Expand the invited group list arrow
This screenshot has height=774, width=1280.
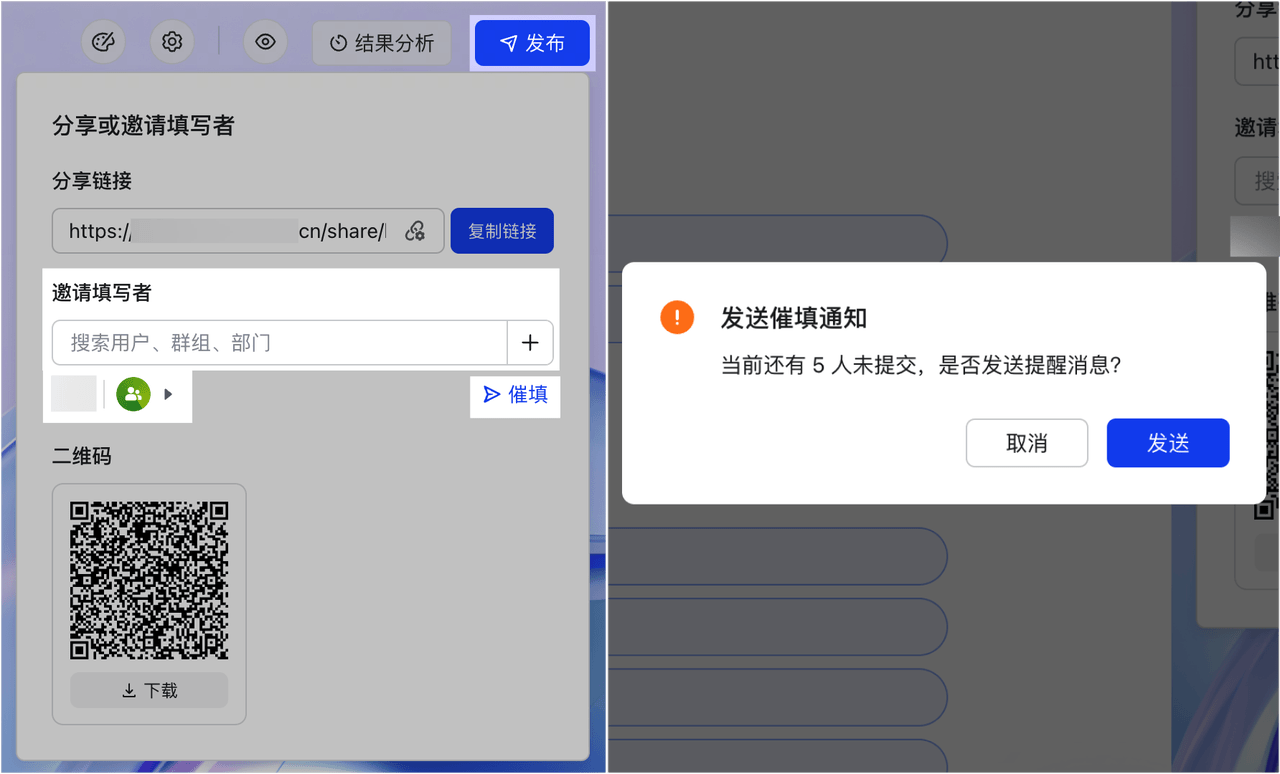pyautogui.click(x=168, y=394)
